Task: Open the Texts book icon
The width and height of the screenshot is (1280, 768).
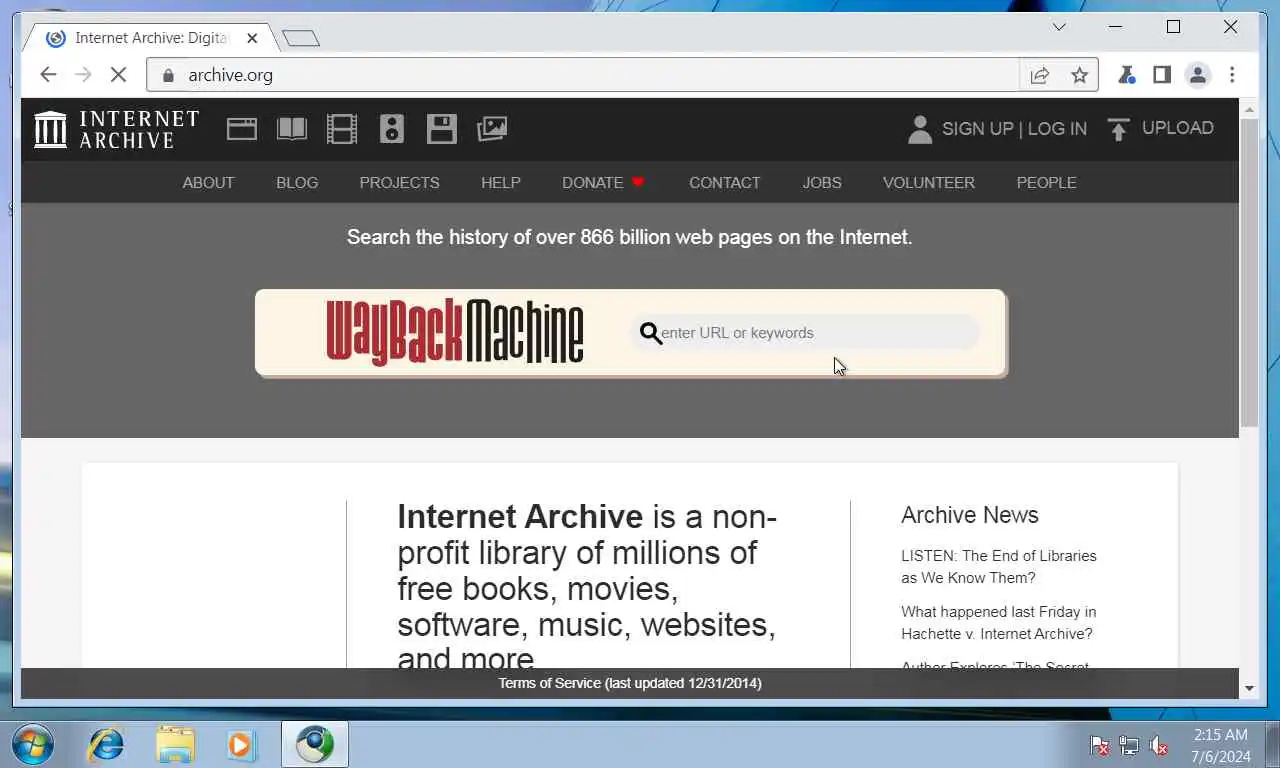Action: [292, 129]
